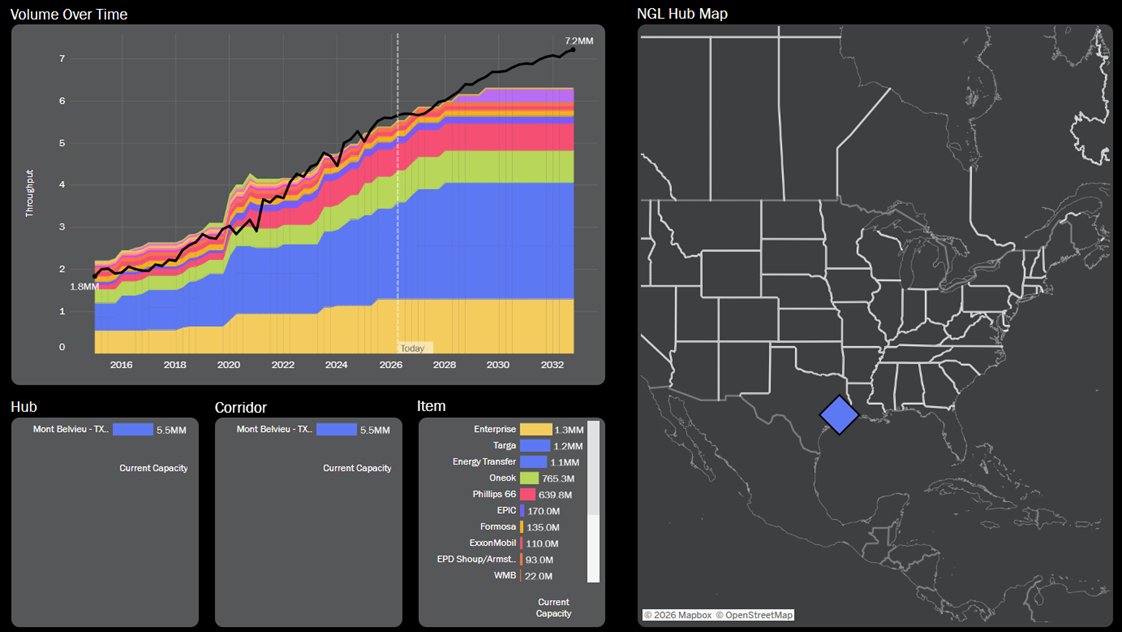Click the Energy Transfer blue capacity bar

(534, 462)
